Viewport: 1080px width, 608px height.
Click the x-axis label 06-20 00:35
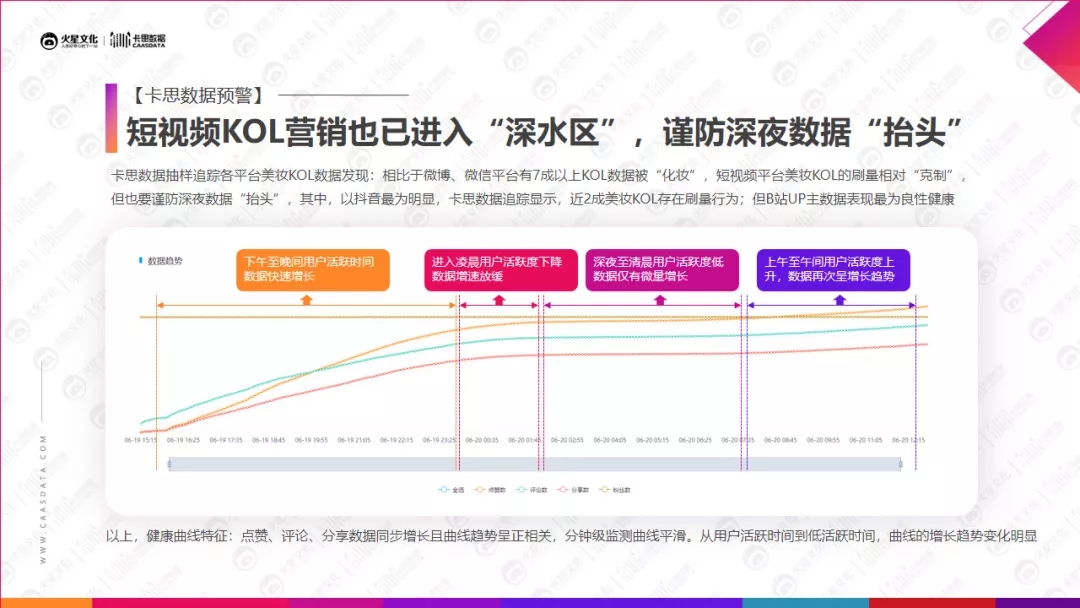tap(482, 440)
